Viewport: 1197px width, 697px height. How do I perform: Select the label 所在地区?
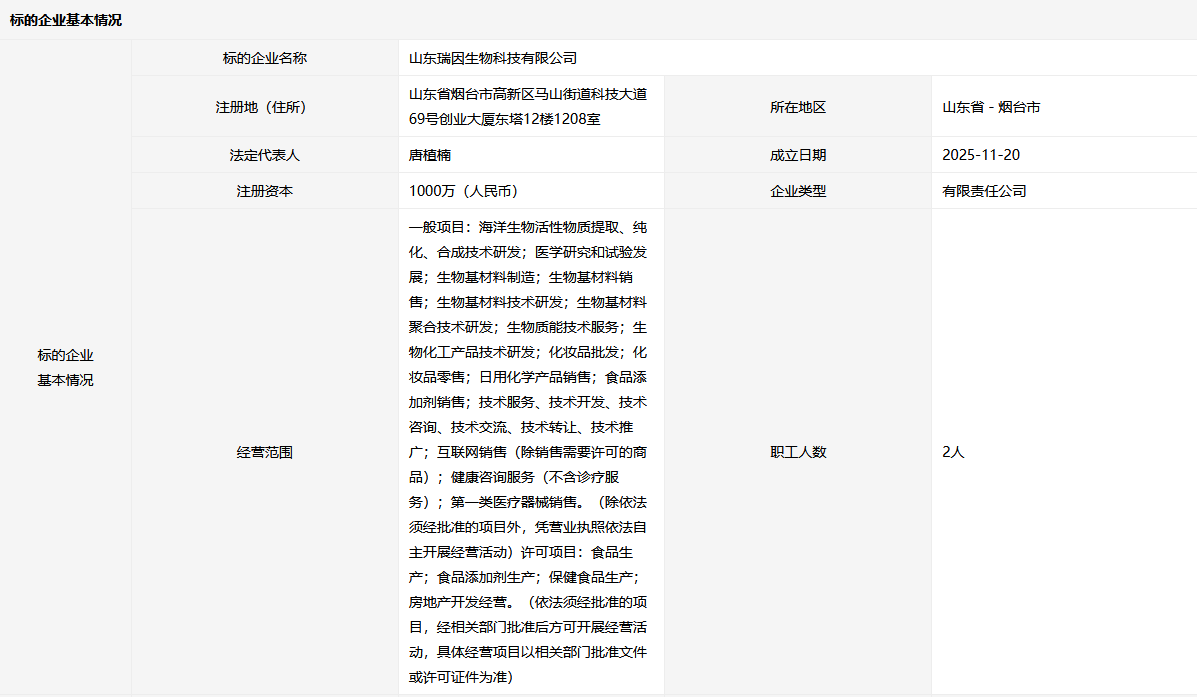tap(798, 107)
